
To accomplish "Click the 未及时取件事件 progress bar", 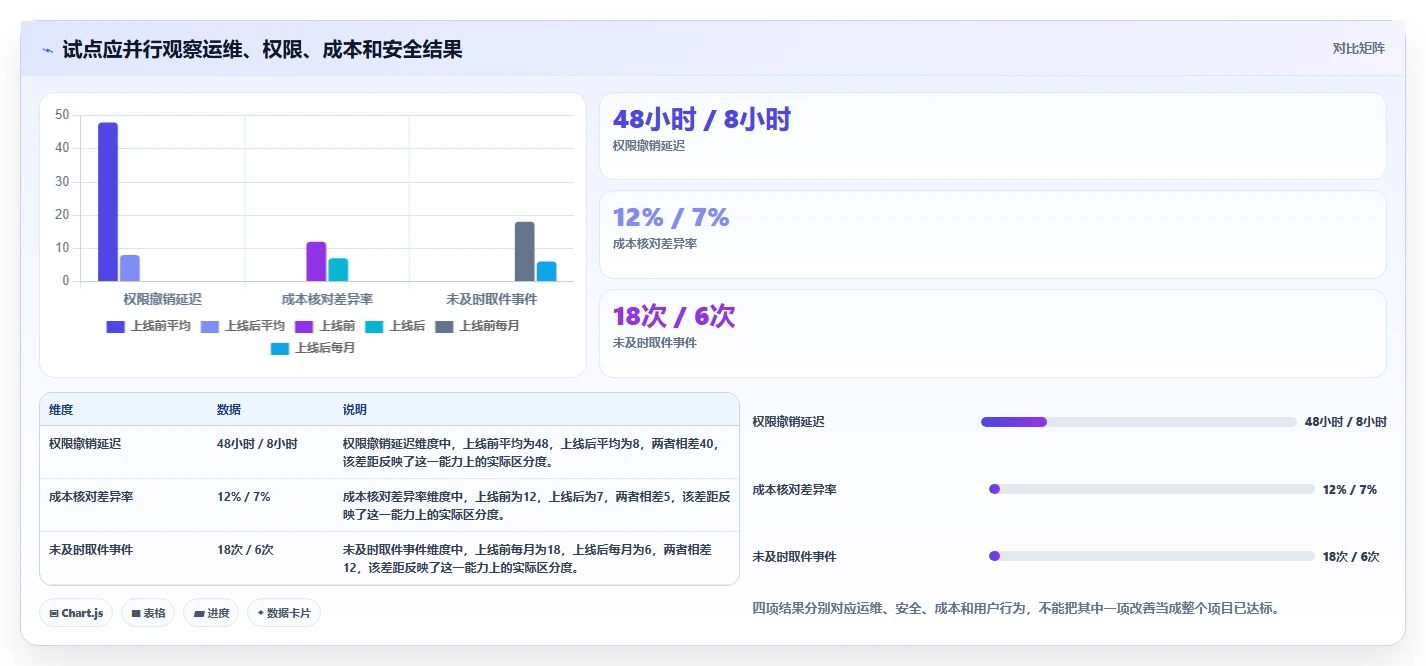I will (1151, 556).
